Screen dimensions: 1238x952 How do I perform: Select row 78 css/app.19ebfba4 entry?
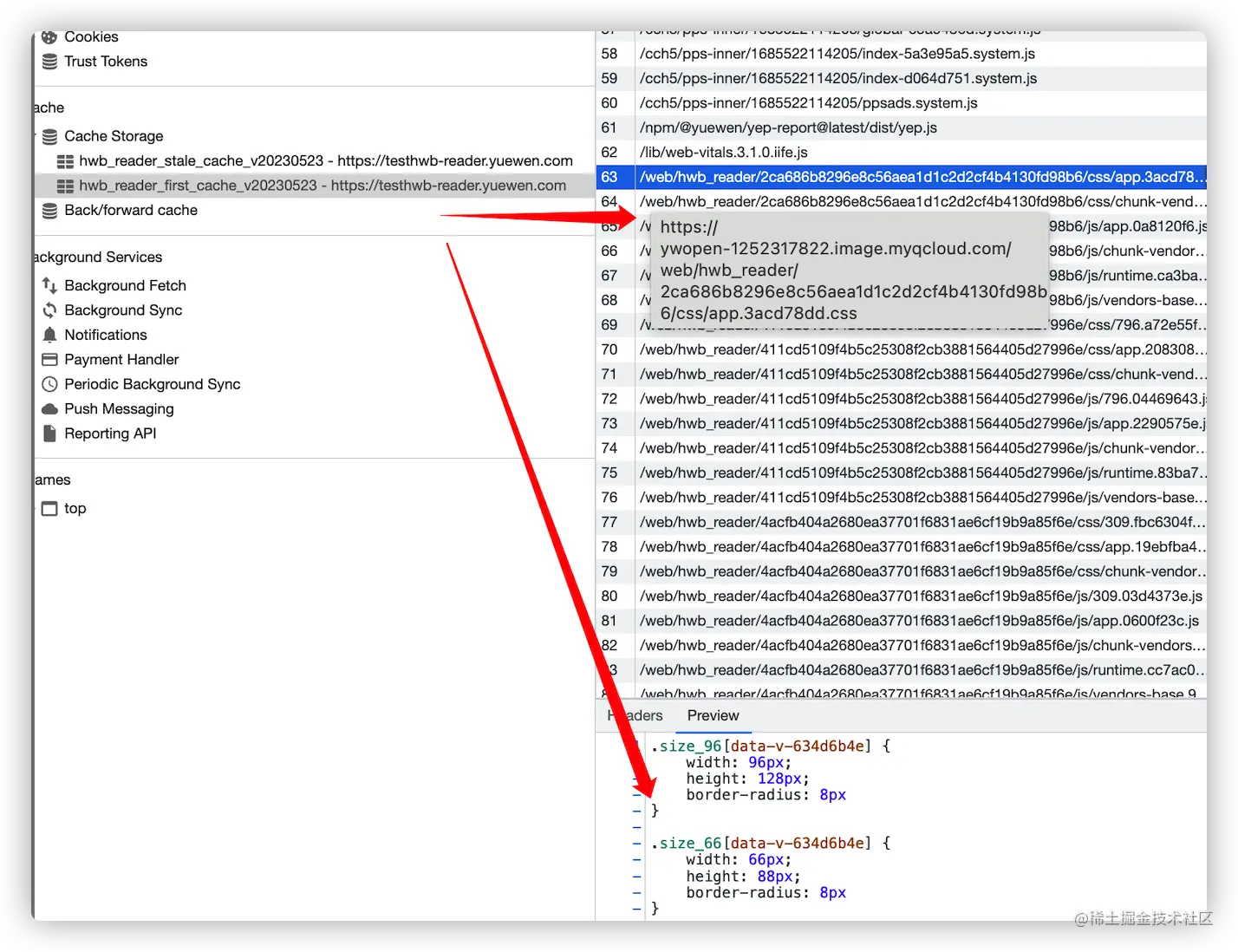pos(902,547)
